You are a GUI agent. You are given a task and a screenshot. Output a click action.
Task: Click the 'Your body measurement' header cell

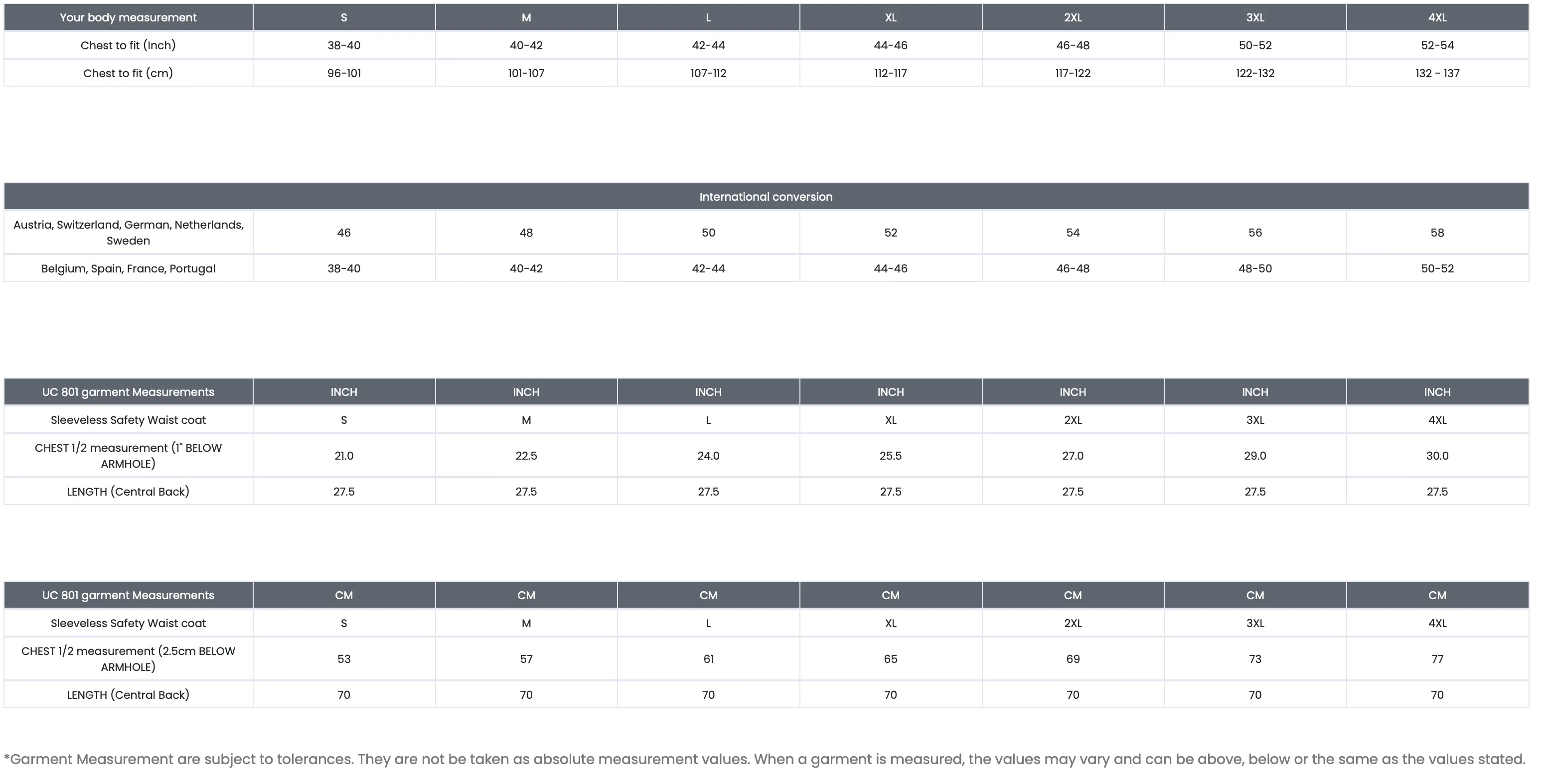tap(128, 17)
